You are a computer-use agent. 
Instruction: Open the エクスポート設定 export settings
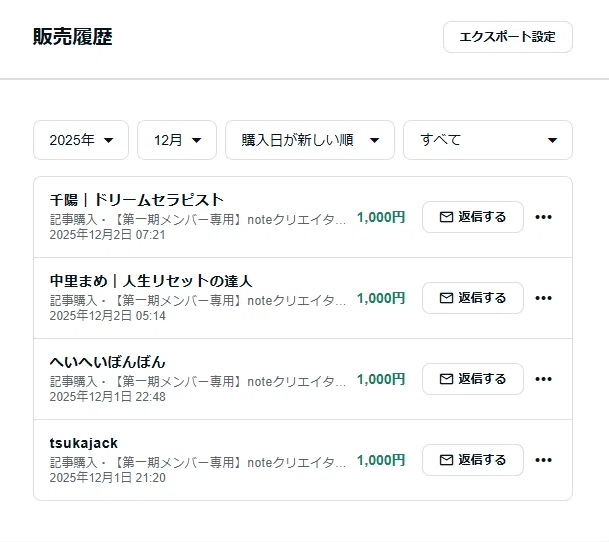tap(508, 37)
